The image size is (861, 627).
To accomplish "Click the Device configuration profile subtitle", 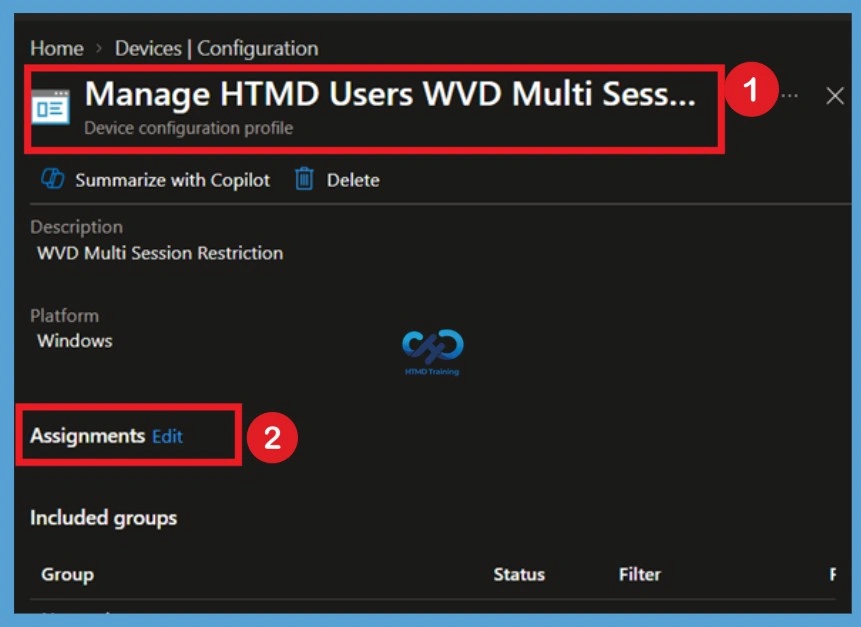I will (188, 128).
